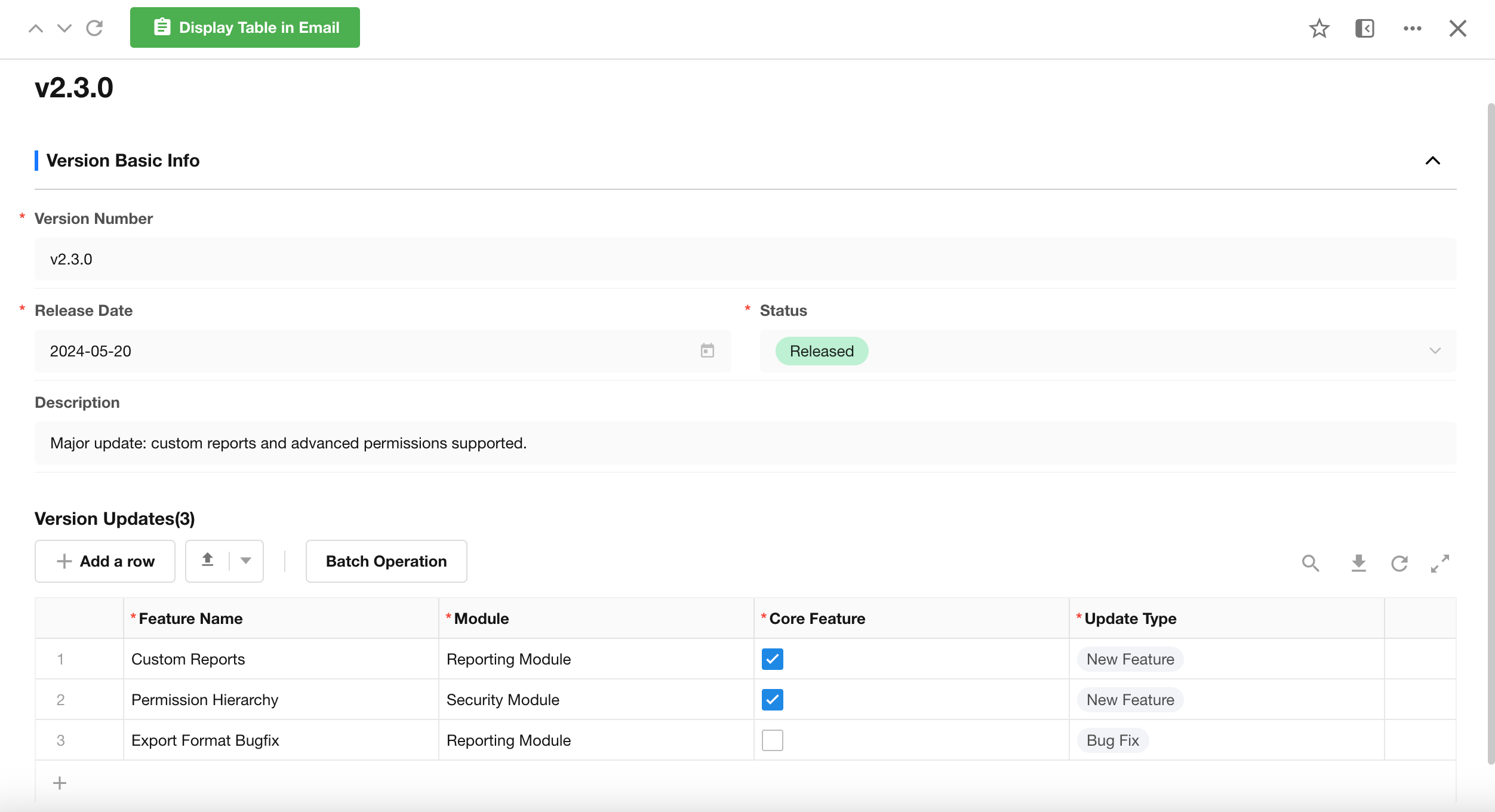
Task: Download the Version Updates table data
Action: tap(1358, 562)
